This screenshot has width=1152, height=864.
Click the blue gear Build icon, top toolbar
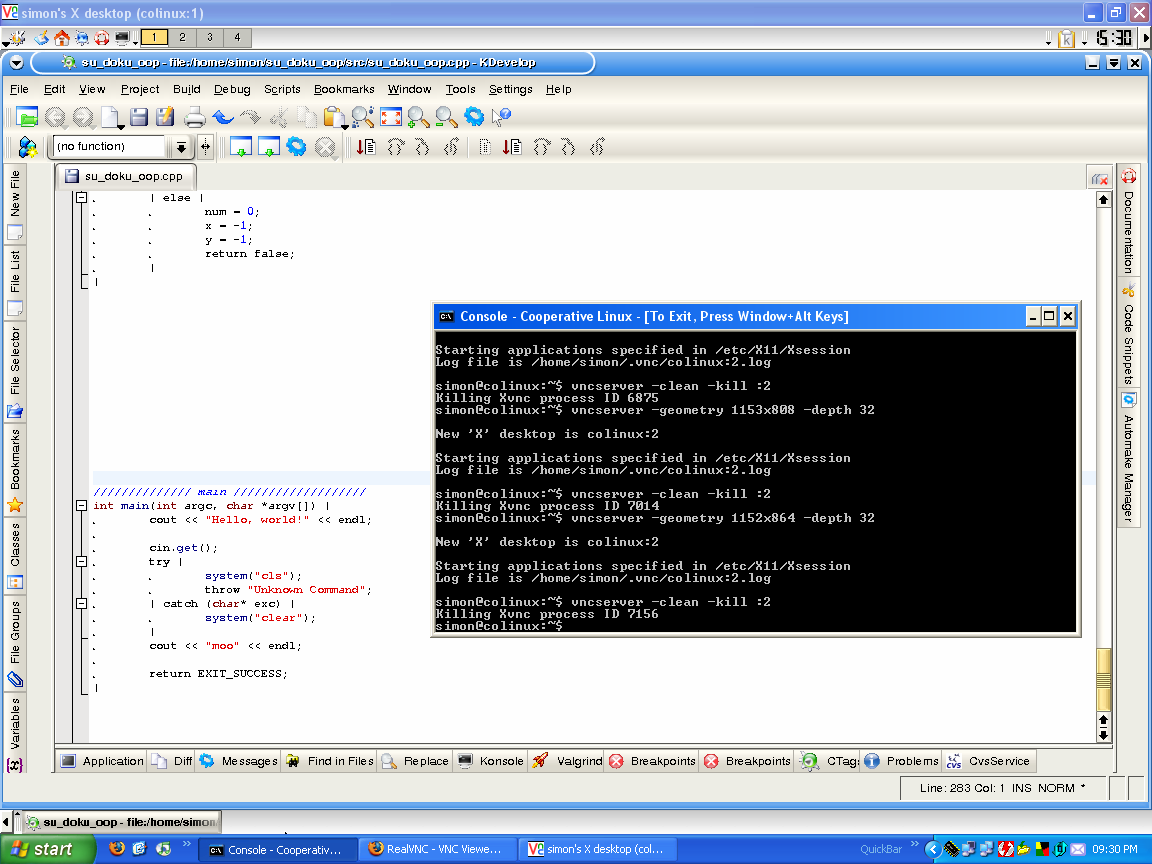(x=474, y=117)
